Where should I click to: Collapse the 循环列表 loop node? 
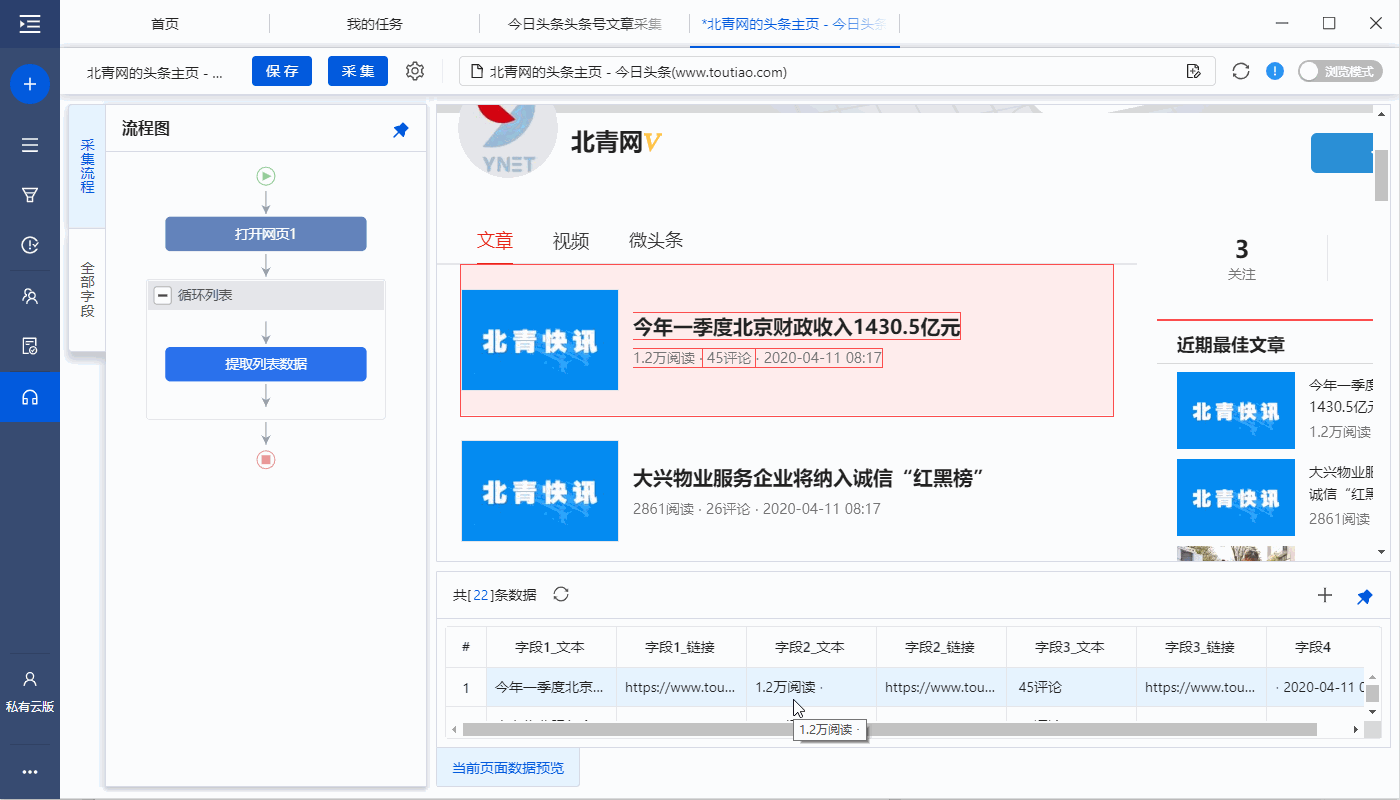(x=162, y=296)
